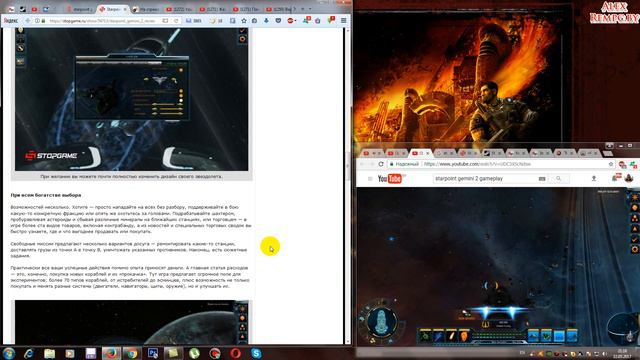640x360 pixels.
Task: Open the pinned Twitter tab in Firefox
Action: point(46,9)
